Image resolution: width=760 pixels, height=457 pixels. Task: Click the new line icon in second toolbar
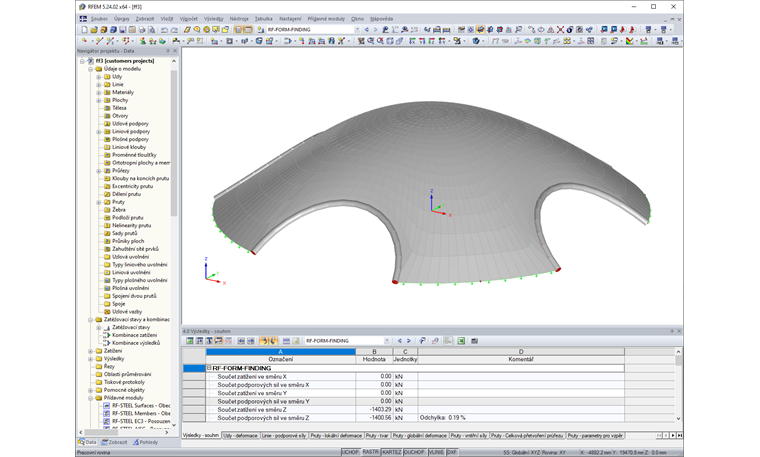pos(99,41)
